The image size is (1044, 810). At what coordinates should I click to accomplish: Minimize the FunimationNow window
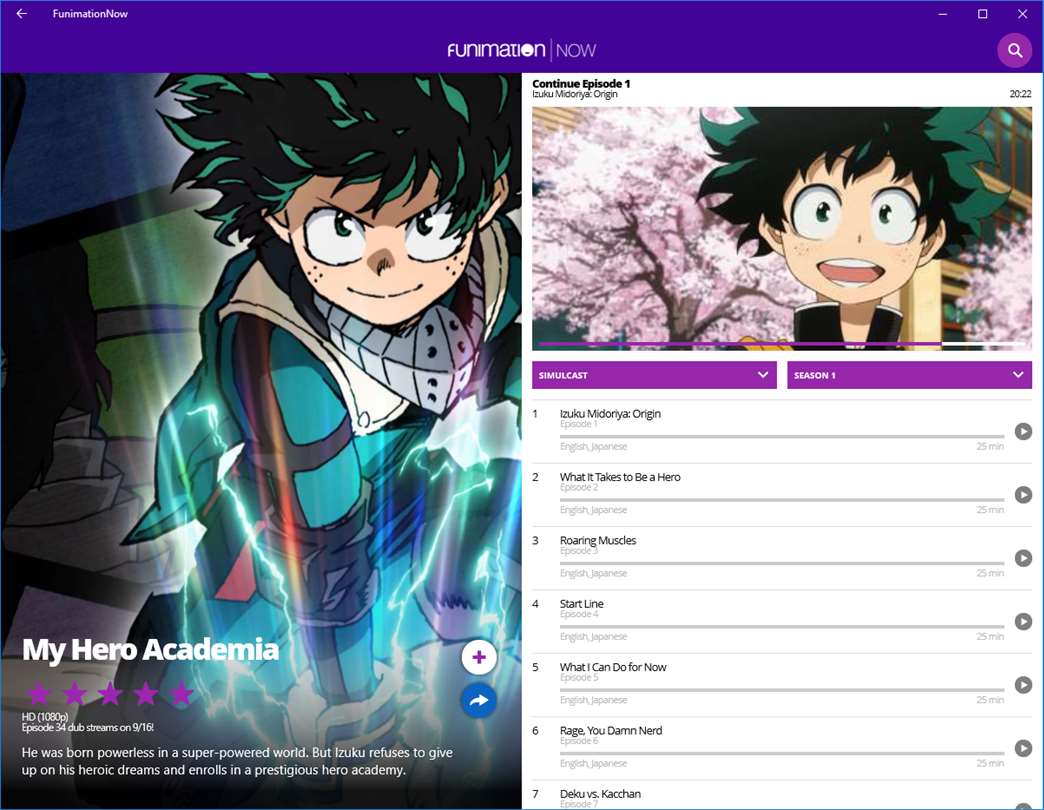click(942, 13)
